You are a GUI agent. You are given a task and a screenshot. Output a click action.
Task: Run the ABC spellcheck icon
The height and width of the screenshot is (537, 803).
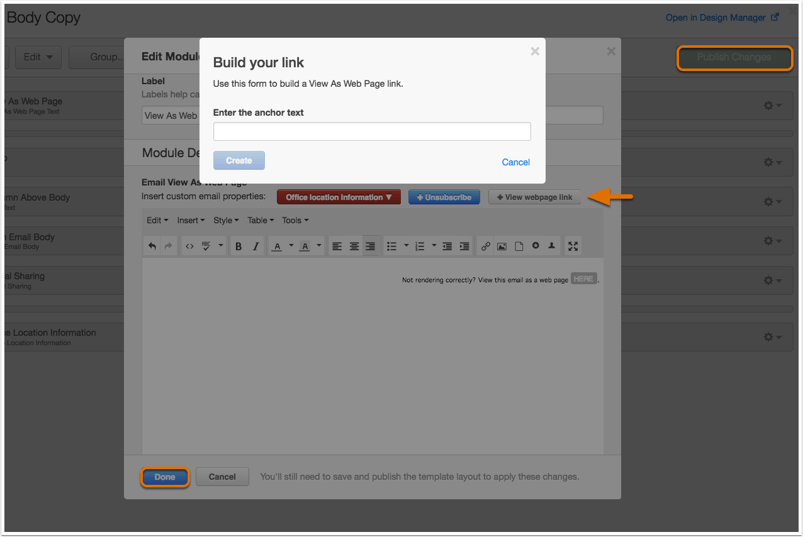click(x=206, y=246)
